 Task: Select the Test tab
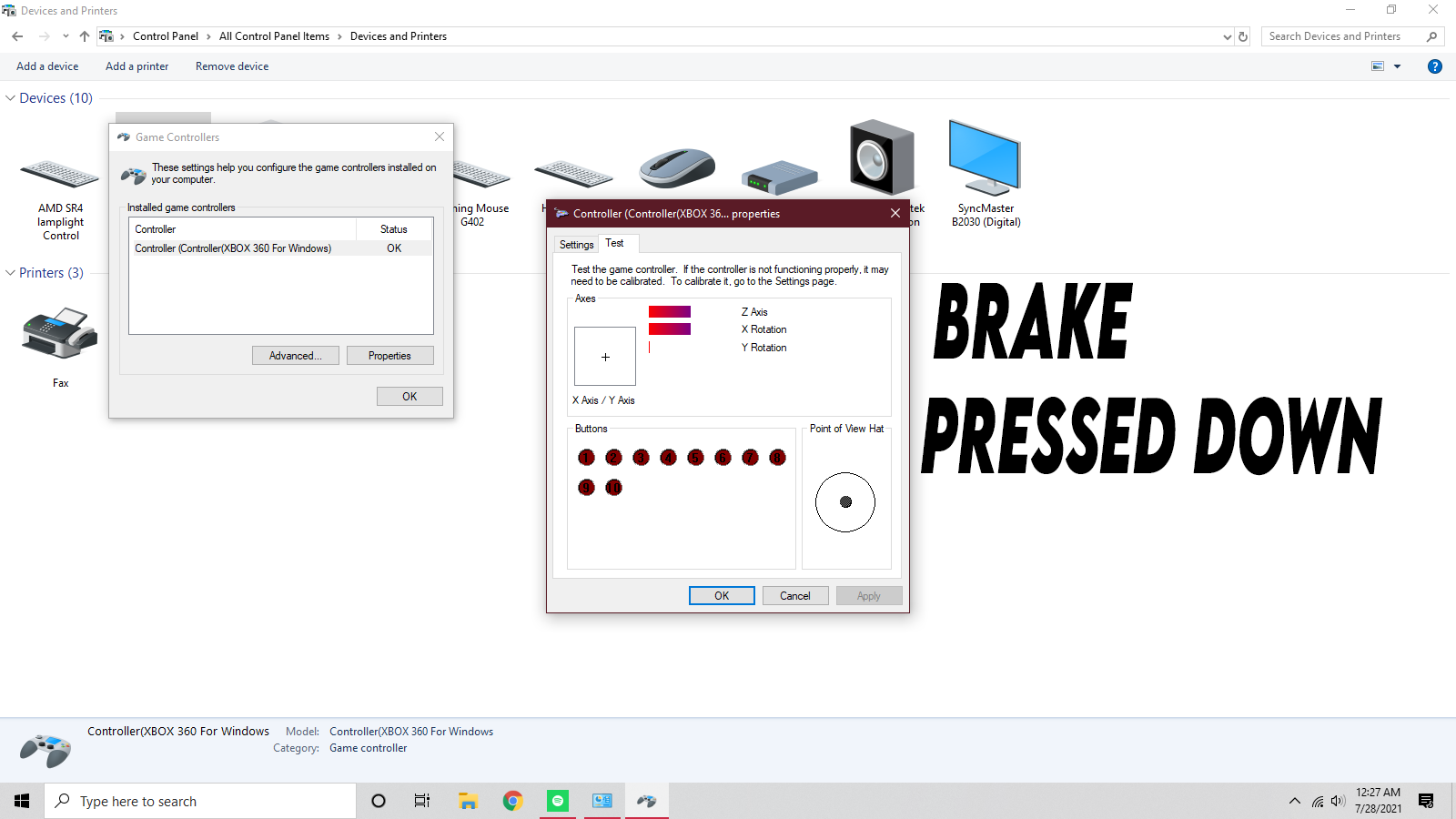(x=615, y=243)
